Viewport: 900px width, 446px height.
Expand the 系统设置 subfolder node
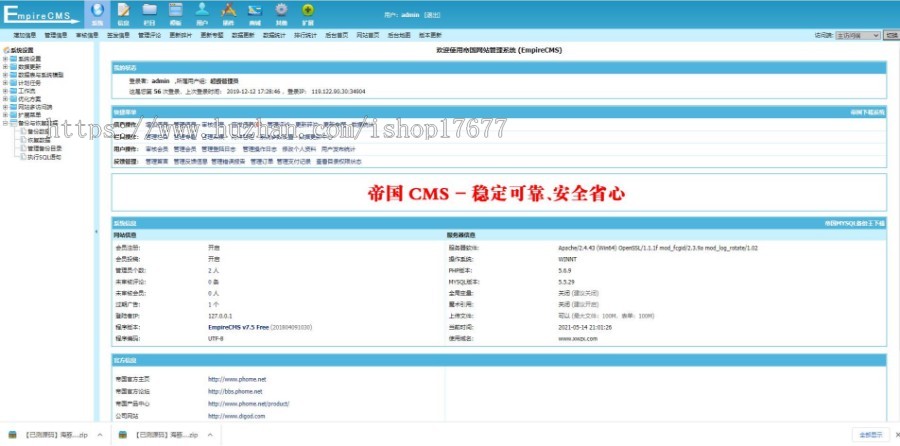[5, 59]
